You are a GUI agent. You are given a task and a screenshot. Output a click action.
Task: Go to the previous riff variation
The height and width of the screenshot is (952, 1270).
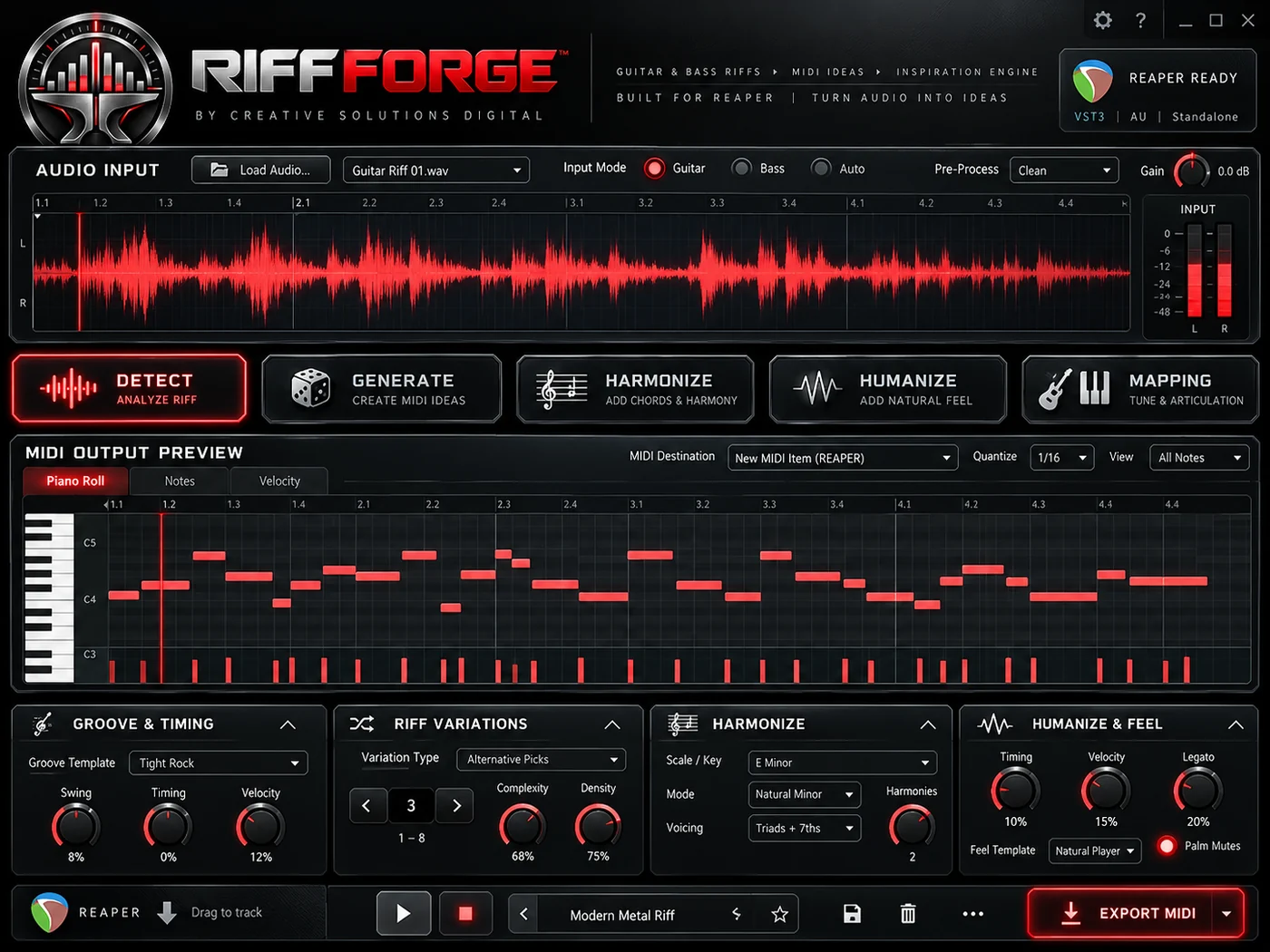(366, 805)
